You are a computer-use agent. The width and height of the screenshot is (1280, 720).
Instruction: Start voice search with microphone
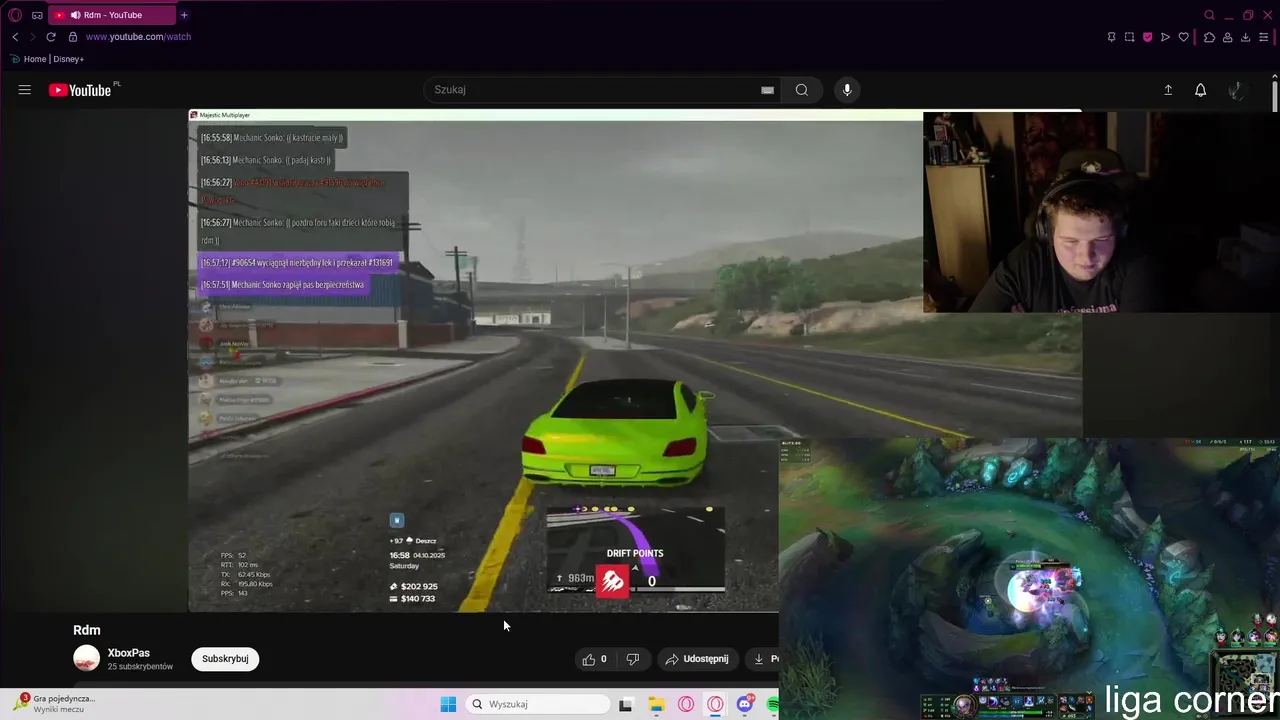pos(847,90)
